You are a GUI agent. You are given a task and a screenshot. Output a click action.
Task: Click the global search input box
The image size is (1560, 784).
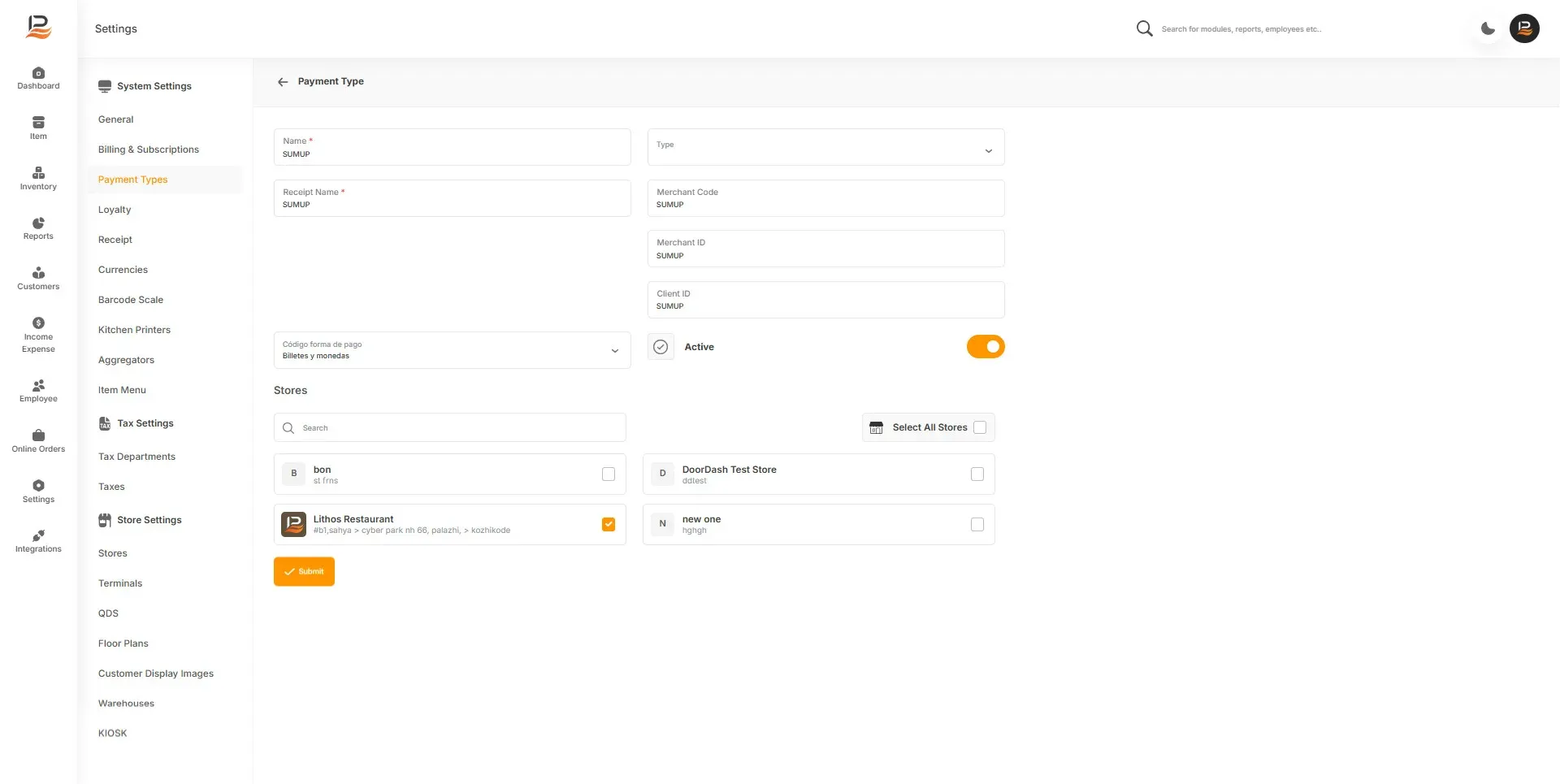coord(1241,29)
